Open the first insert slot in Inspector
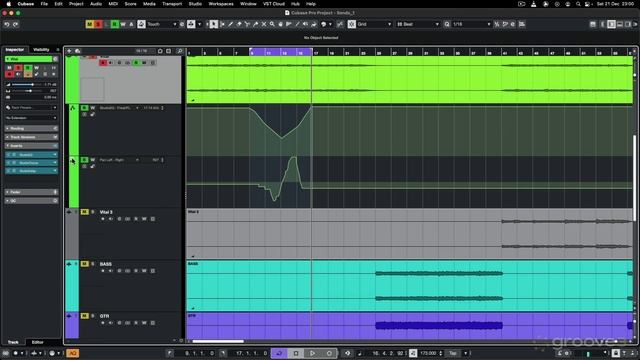Image resolution: width=640 pixels, height=360 pixels. pyautogui.click(x=31, y=155)
